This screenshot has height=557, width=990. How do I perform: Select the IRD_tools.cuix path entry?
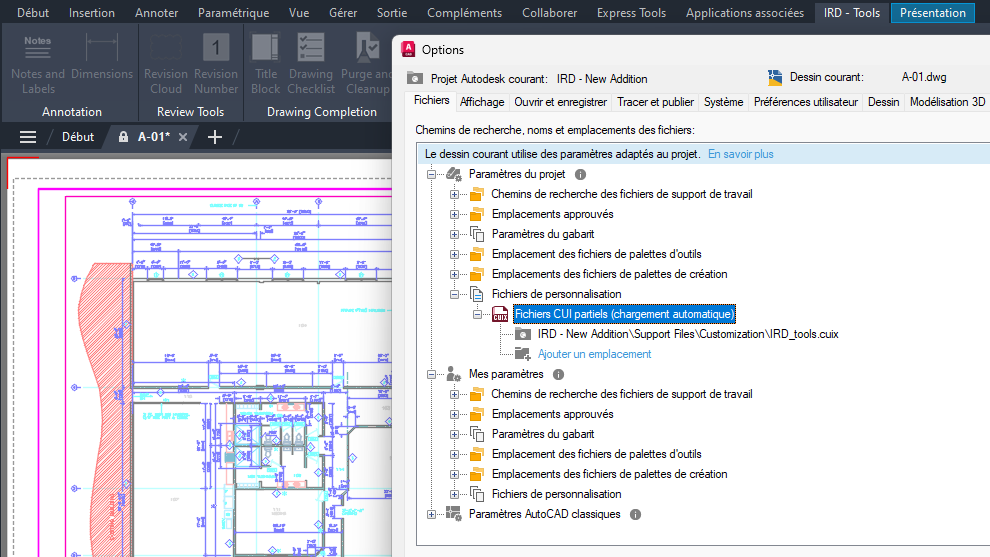pos(688,334)
